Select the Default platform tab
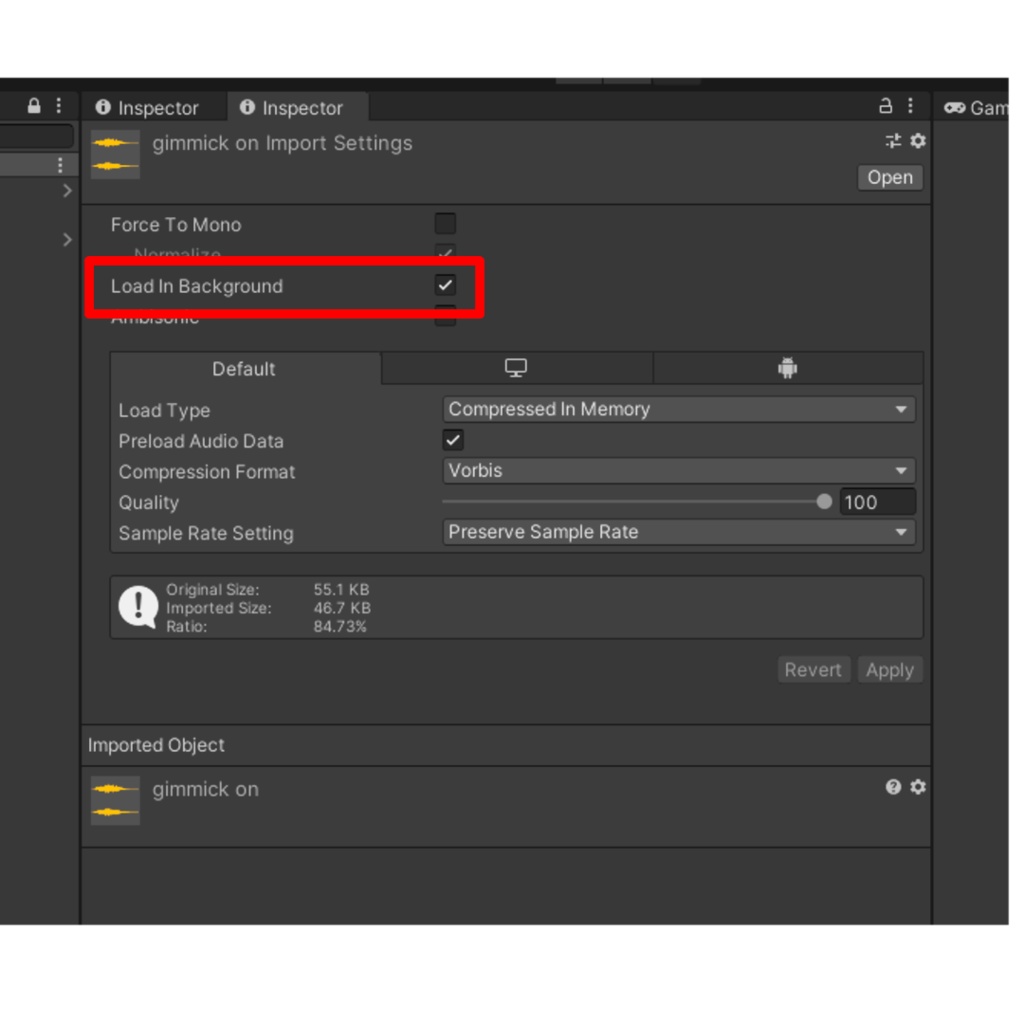The image size is (1024, 1024). click(244, 369)
